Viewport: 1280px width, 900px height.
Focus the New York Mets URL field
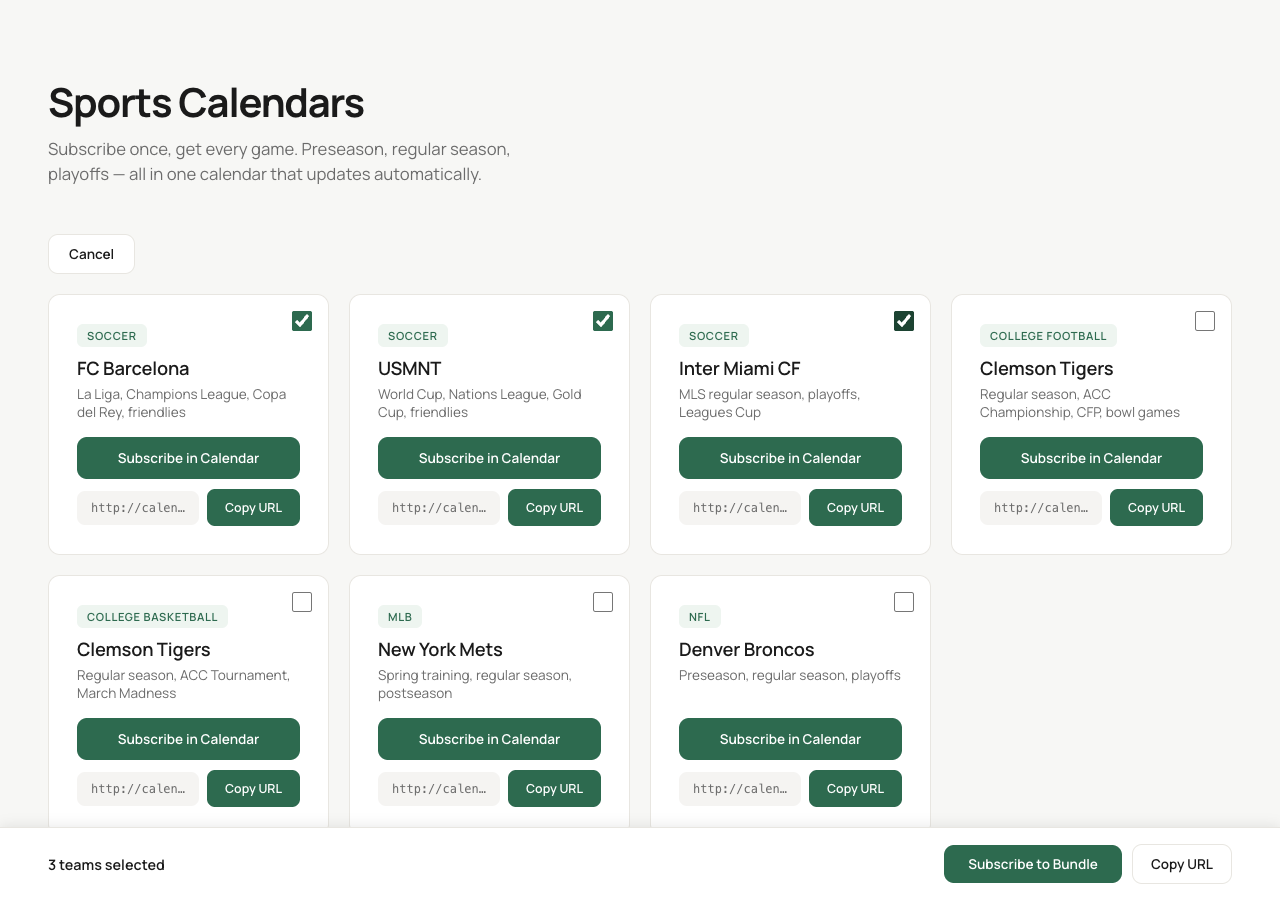(x=439, y=789)
